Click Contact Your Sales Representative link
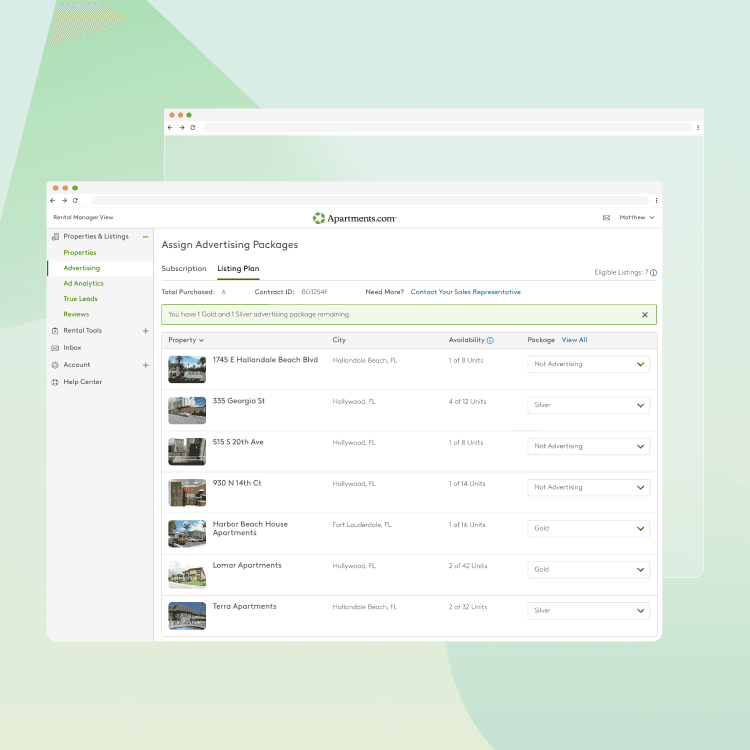This screenshot has width=750, height=750. 465,292
